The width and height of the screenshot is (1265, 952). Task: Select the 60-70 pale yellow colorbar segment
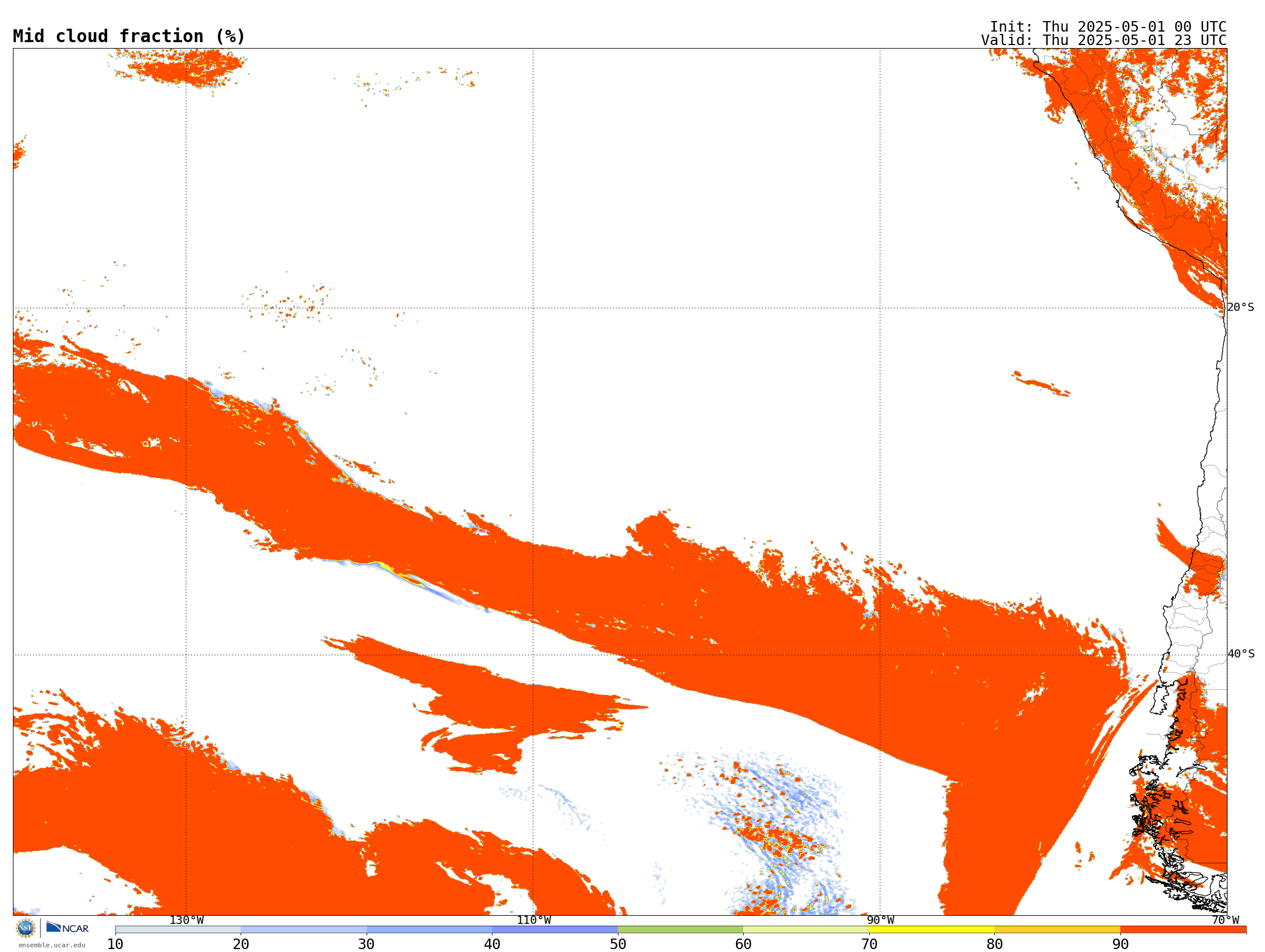point(806,930)
